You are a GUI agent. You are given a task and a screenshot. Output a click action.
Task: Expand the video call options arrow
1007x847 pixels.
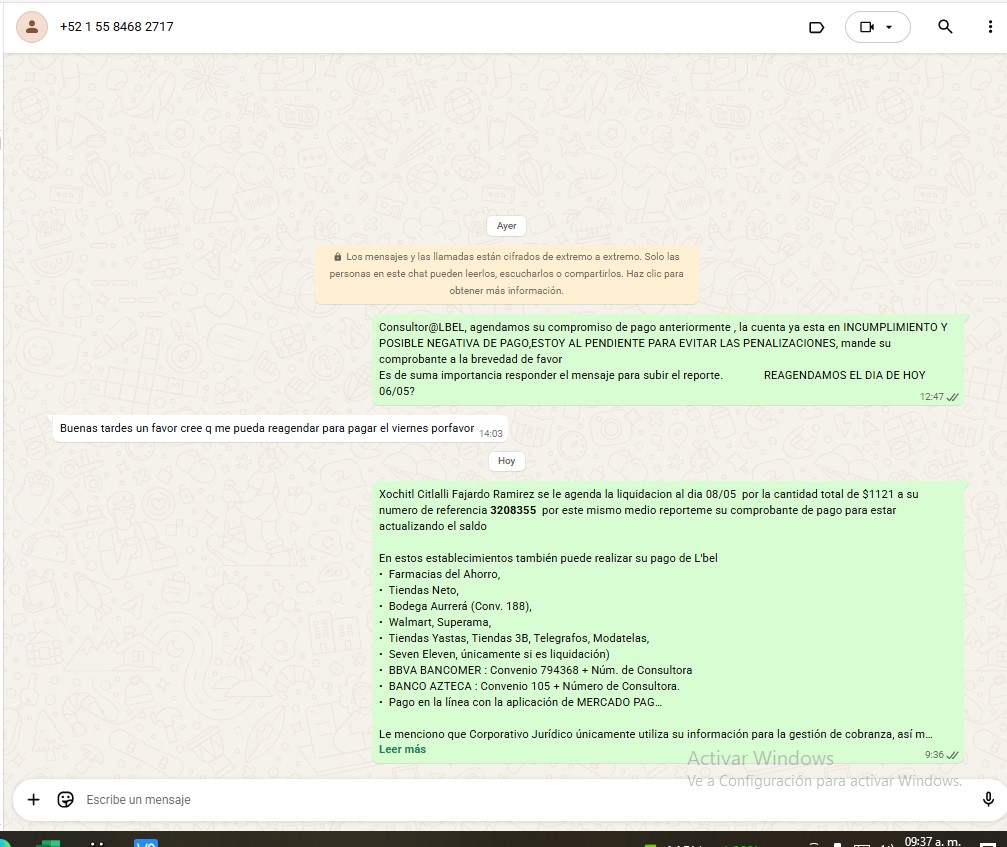point(889,27)
